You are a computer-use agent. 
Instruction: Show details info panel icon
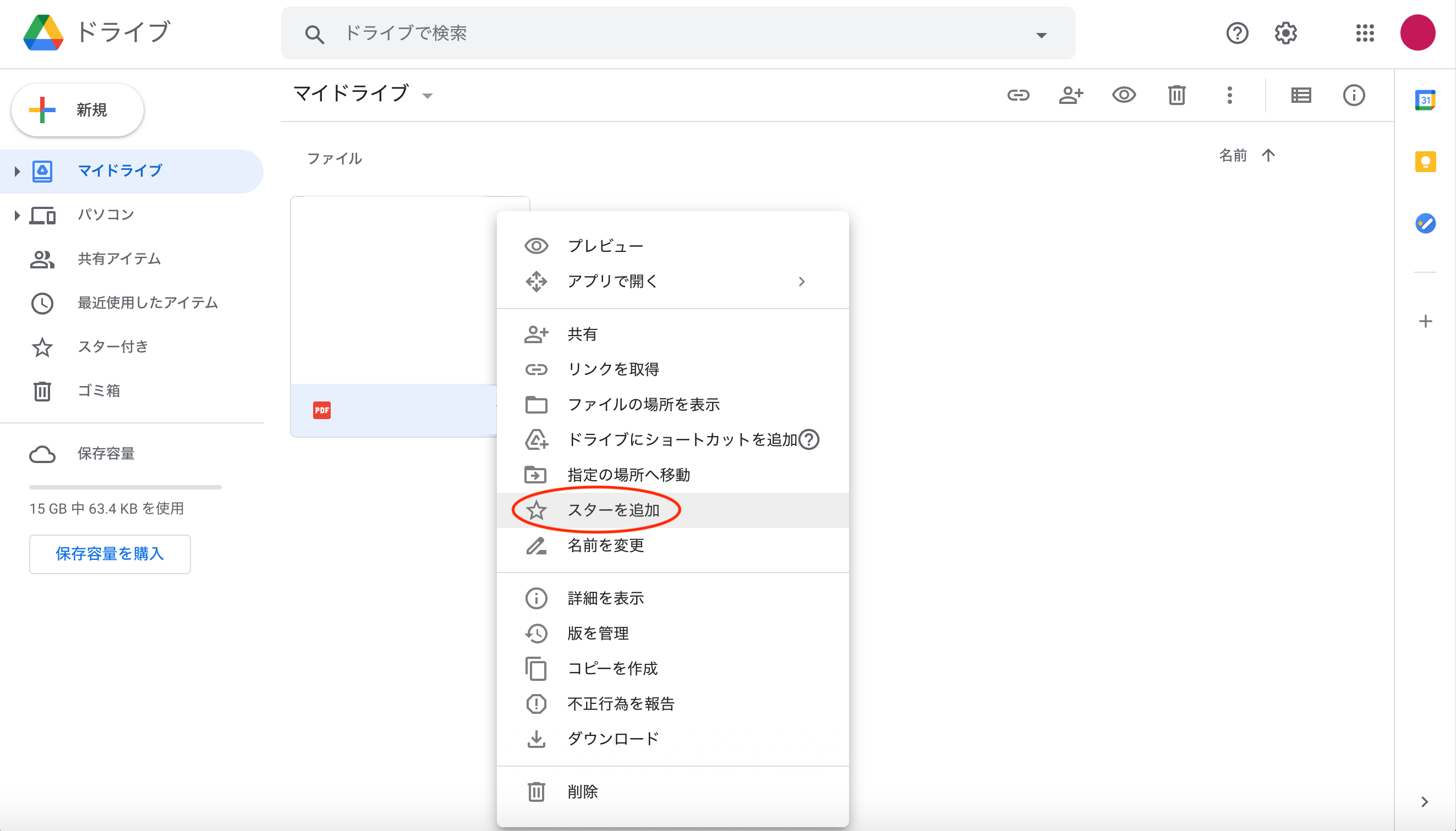click(x=1353, y=95)
